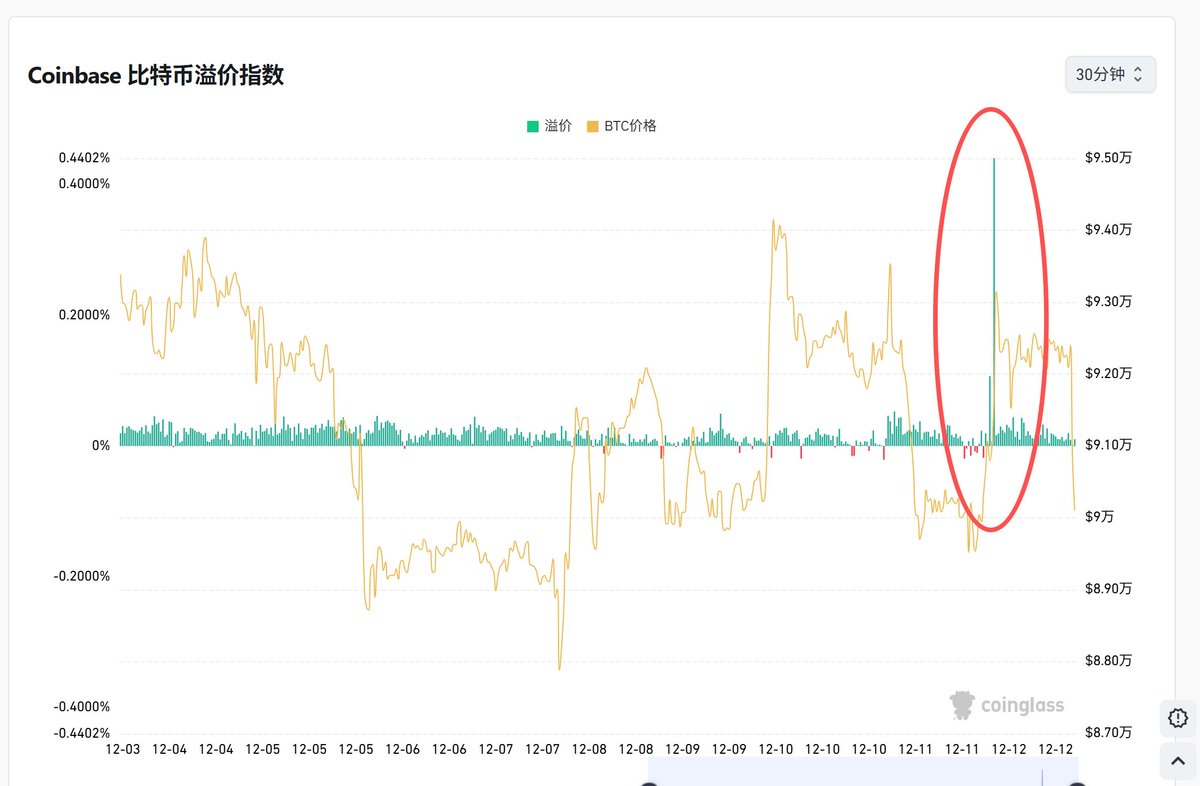Image resolution: width=1200 pixels, height=786 pixels.
Task: Click the $9.50万 price axis label
Action: pos(1109,158)
